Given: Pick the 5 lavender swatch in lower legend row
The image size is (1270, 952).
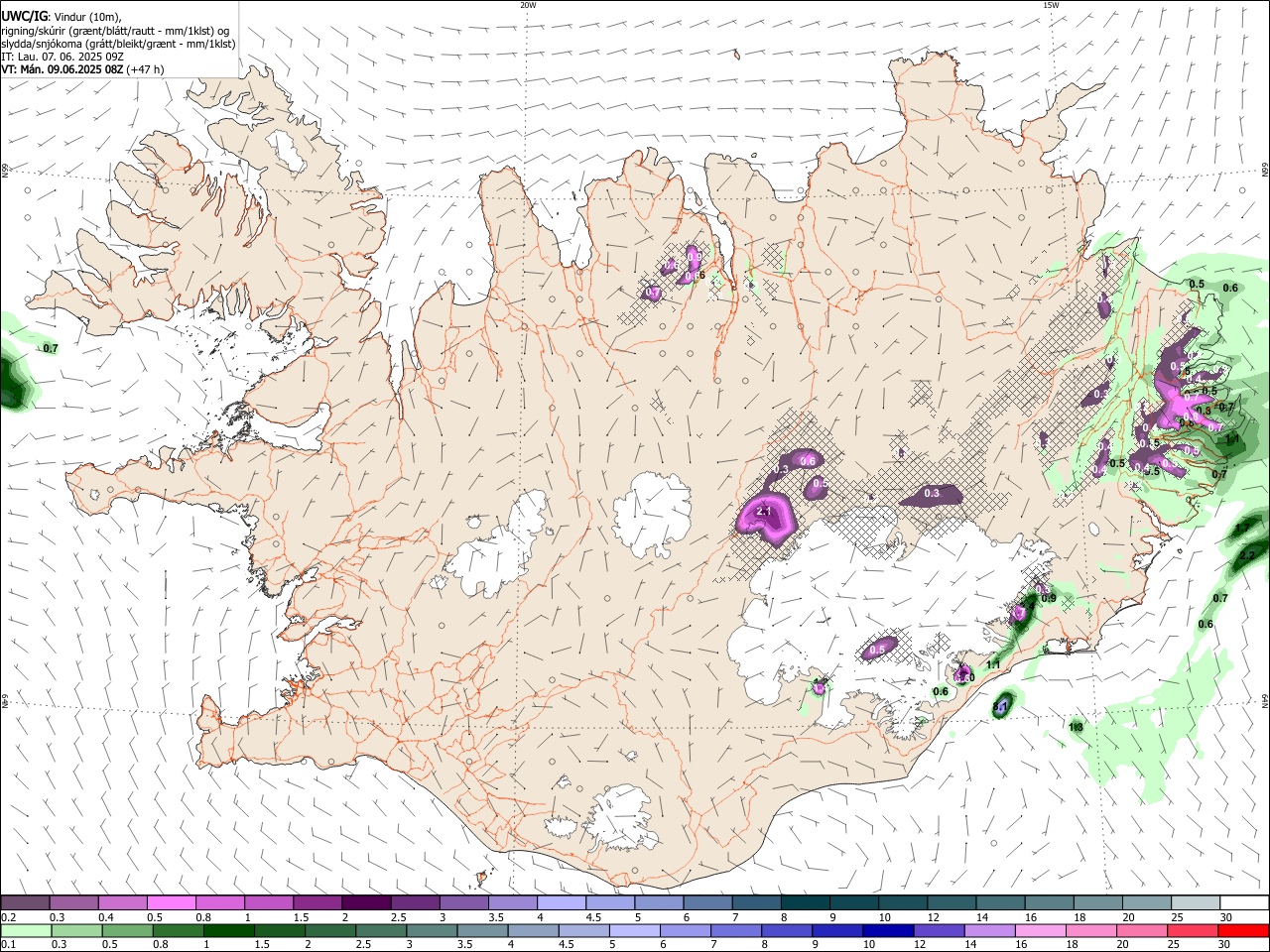Looking at the screenshot, I should pyautogui.click(x=634, y=930).
